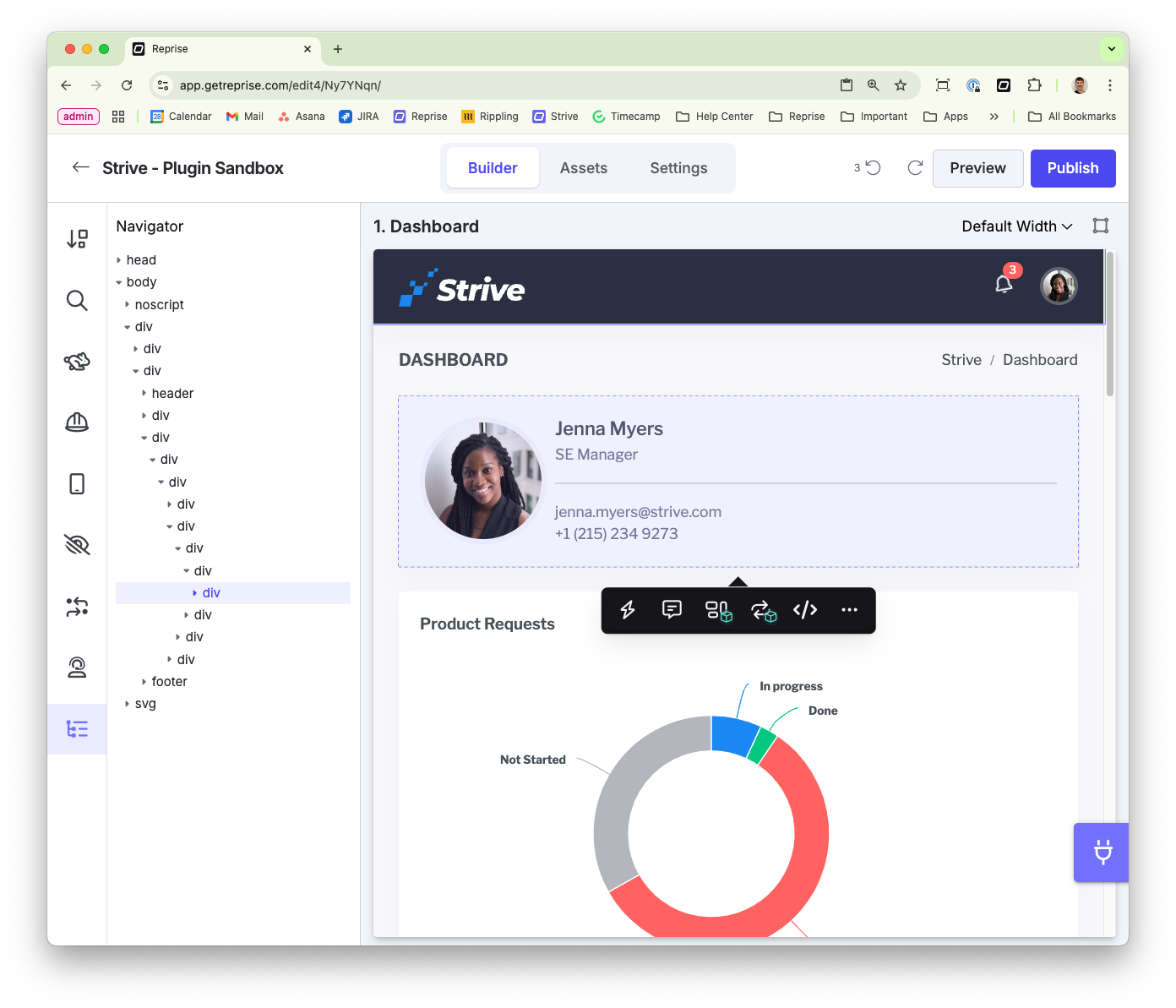Open the Chrome three-dot menu
Viewport: 1176px width, 1008px height.
(x=1110, y=85)
